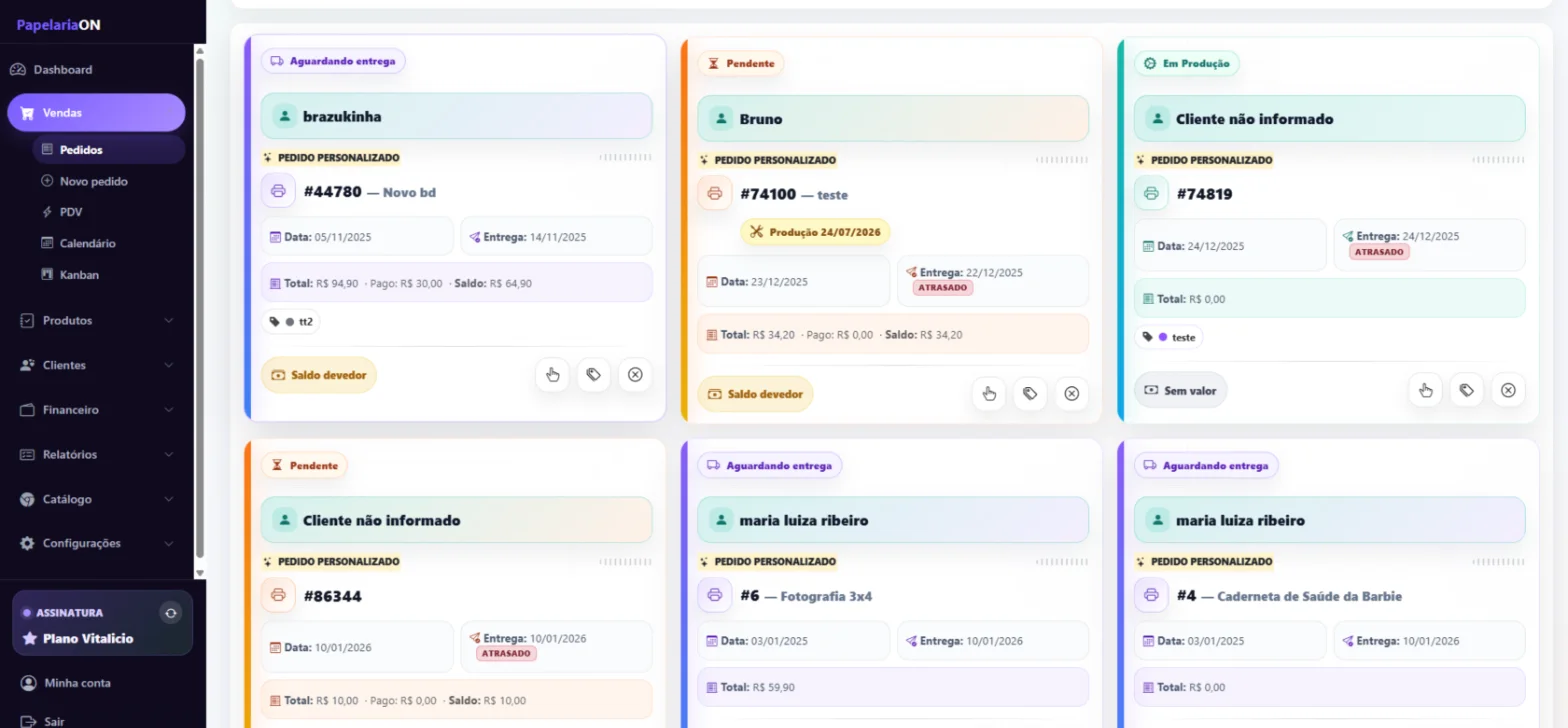Screen dimensions: 1568x728
Task: Click Saldo devedor on the brazukinha card
Action: (319, 375)
